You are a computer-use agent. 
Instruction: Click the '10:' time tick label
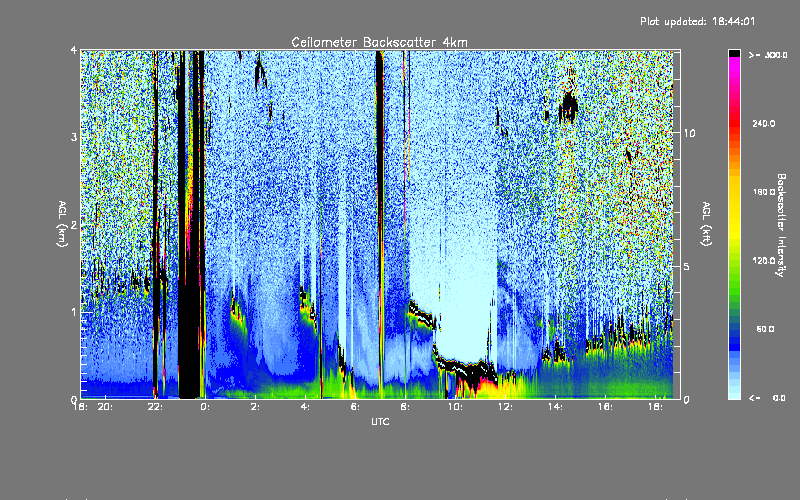click(455, 407)
